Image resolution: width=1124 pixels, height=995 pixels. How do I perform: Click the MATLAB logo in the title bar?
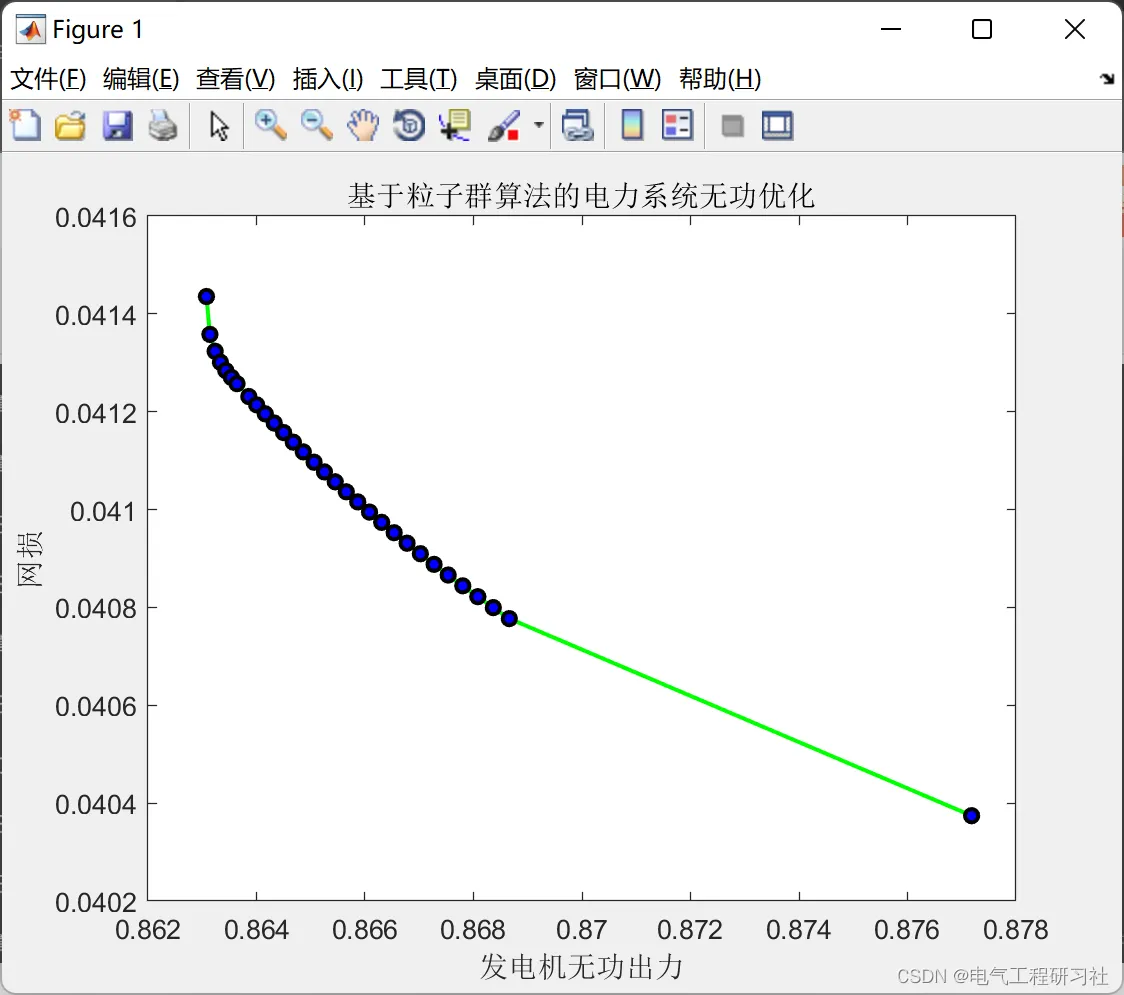coord(31,29)
